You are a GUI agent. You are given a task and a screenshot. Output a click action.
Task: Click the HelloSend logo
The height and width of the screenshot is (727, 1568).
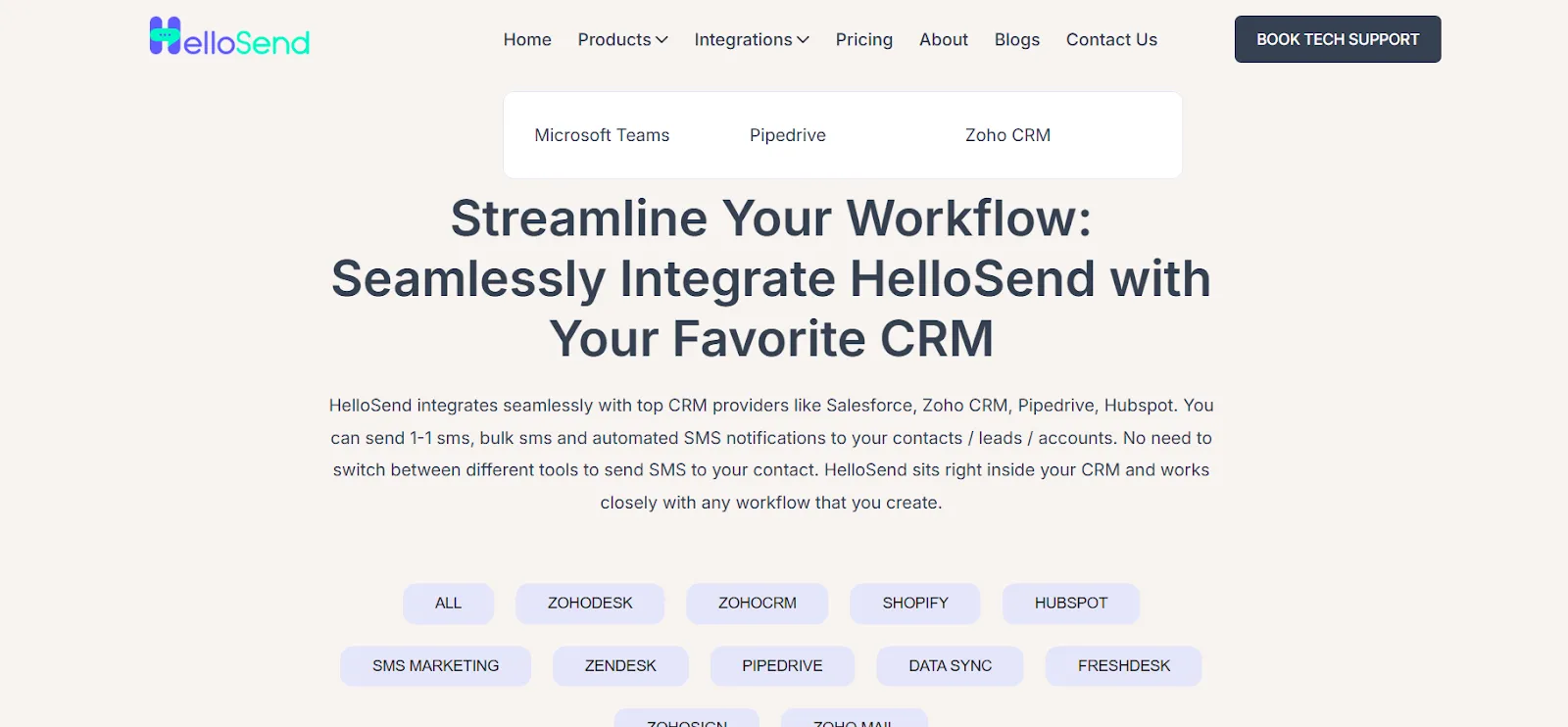[x=229, y=36]
